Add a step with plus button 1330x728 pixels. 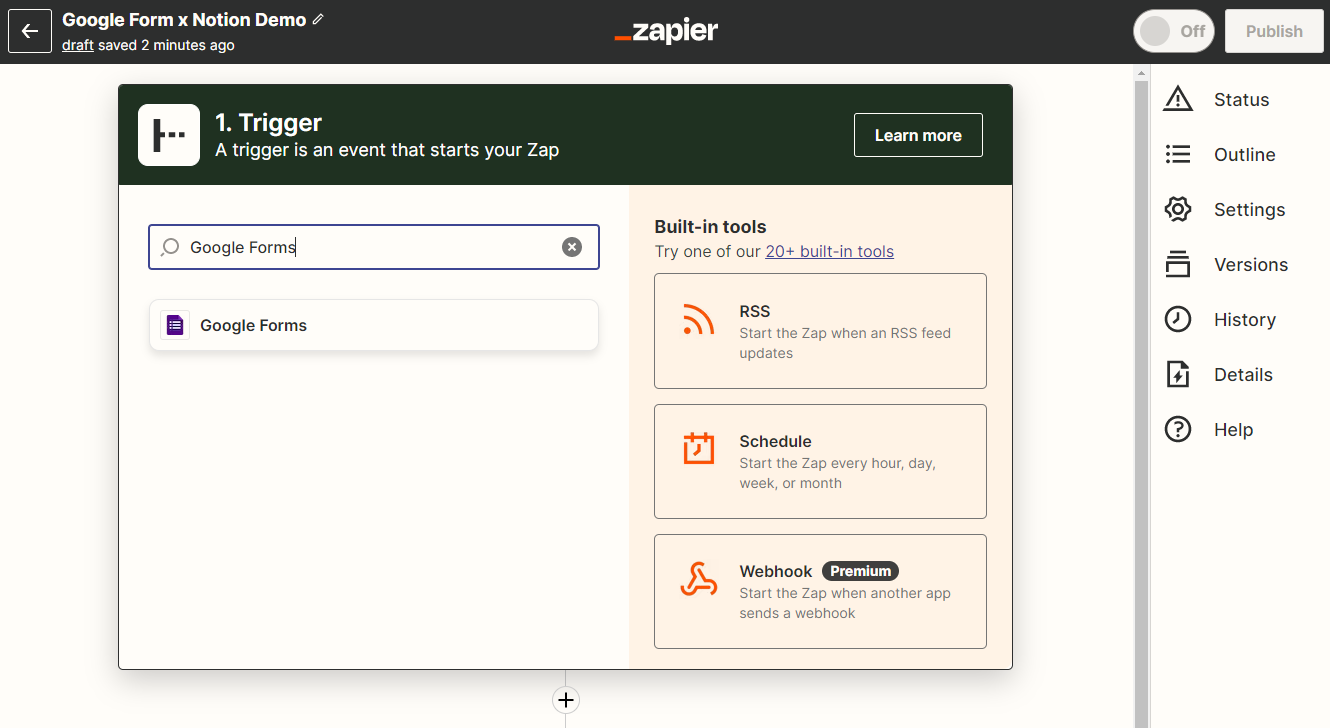tap(566, 700)
